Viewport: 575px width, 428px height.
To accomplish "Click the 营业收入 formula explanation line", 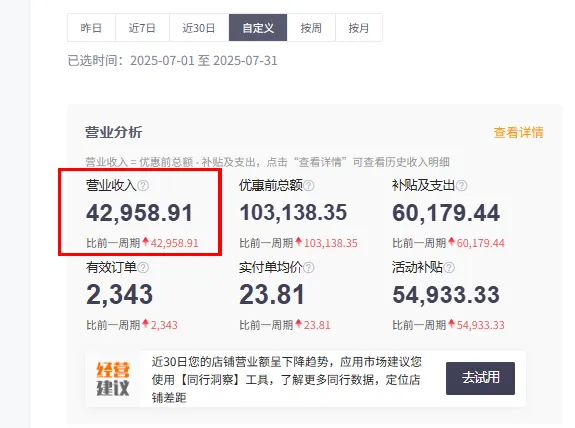I will (267, 162).
